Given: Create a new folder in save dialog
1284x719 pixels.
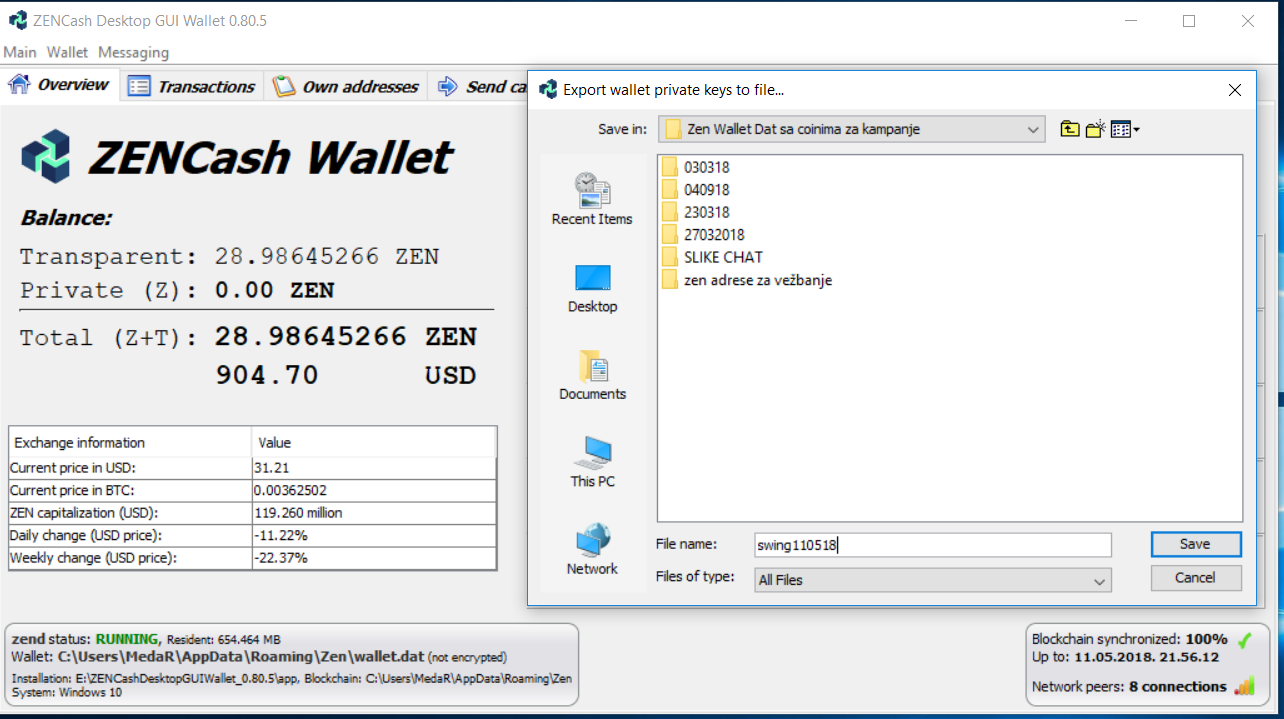Looking at the screenshot, I should (1096, 129).
